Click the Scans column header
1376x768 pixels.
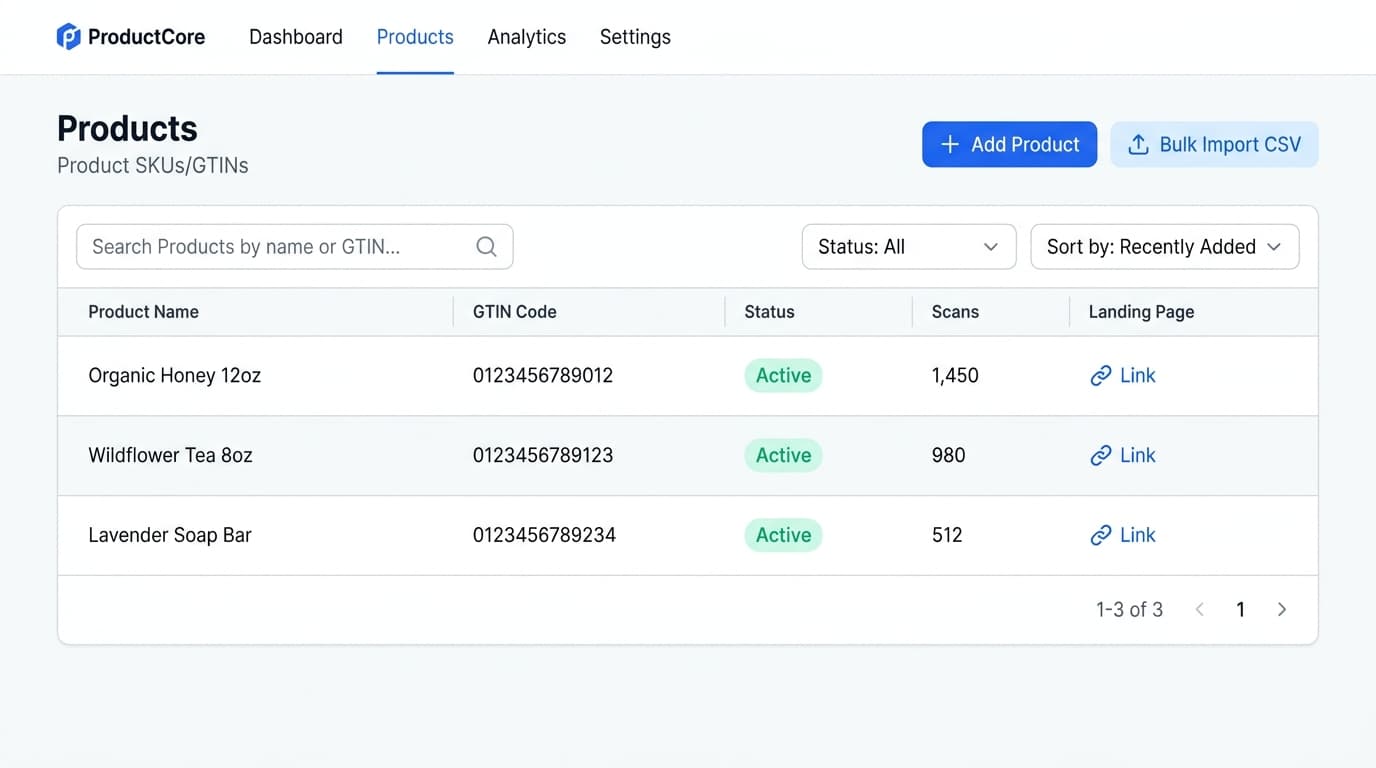click(x=955, y=312)
